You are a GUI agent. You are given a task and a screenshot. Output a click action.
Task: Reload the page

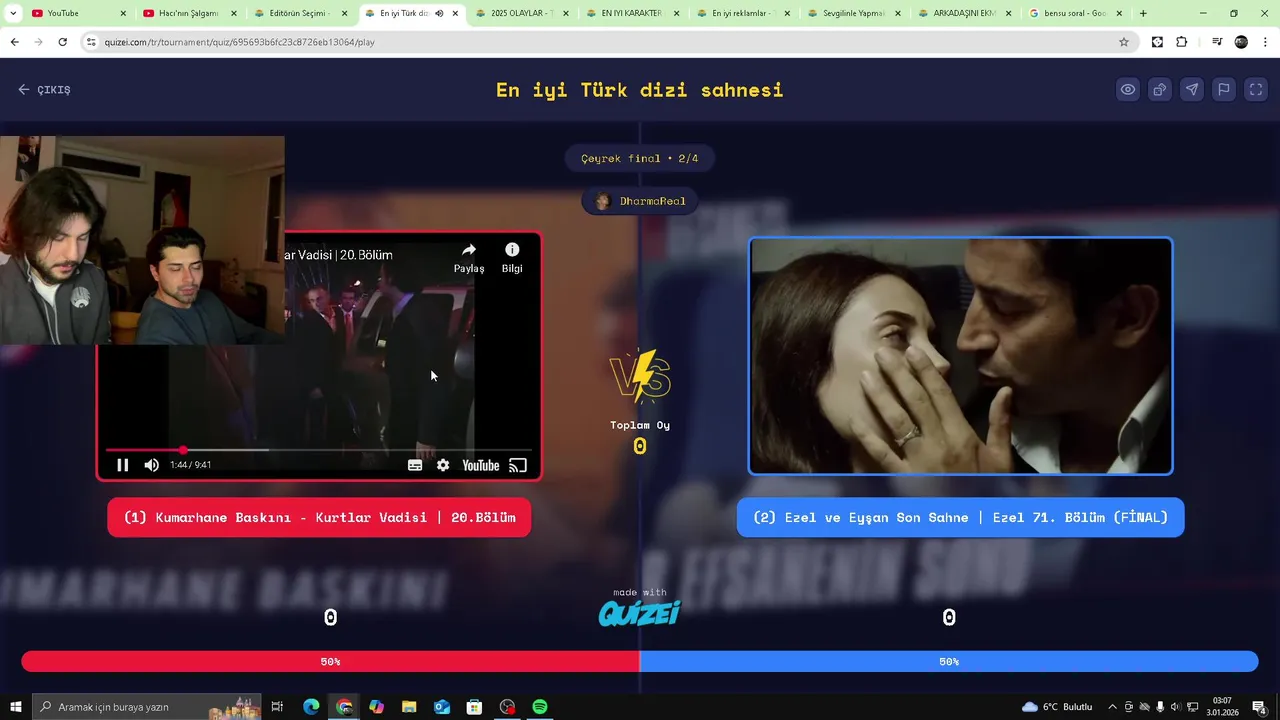coord(62,42)
